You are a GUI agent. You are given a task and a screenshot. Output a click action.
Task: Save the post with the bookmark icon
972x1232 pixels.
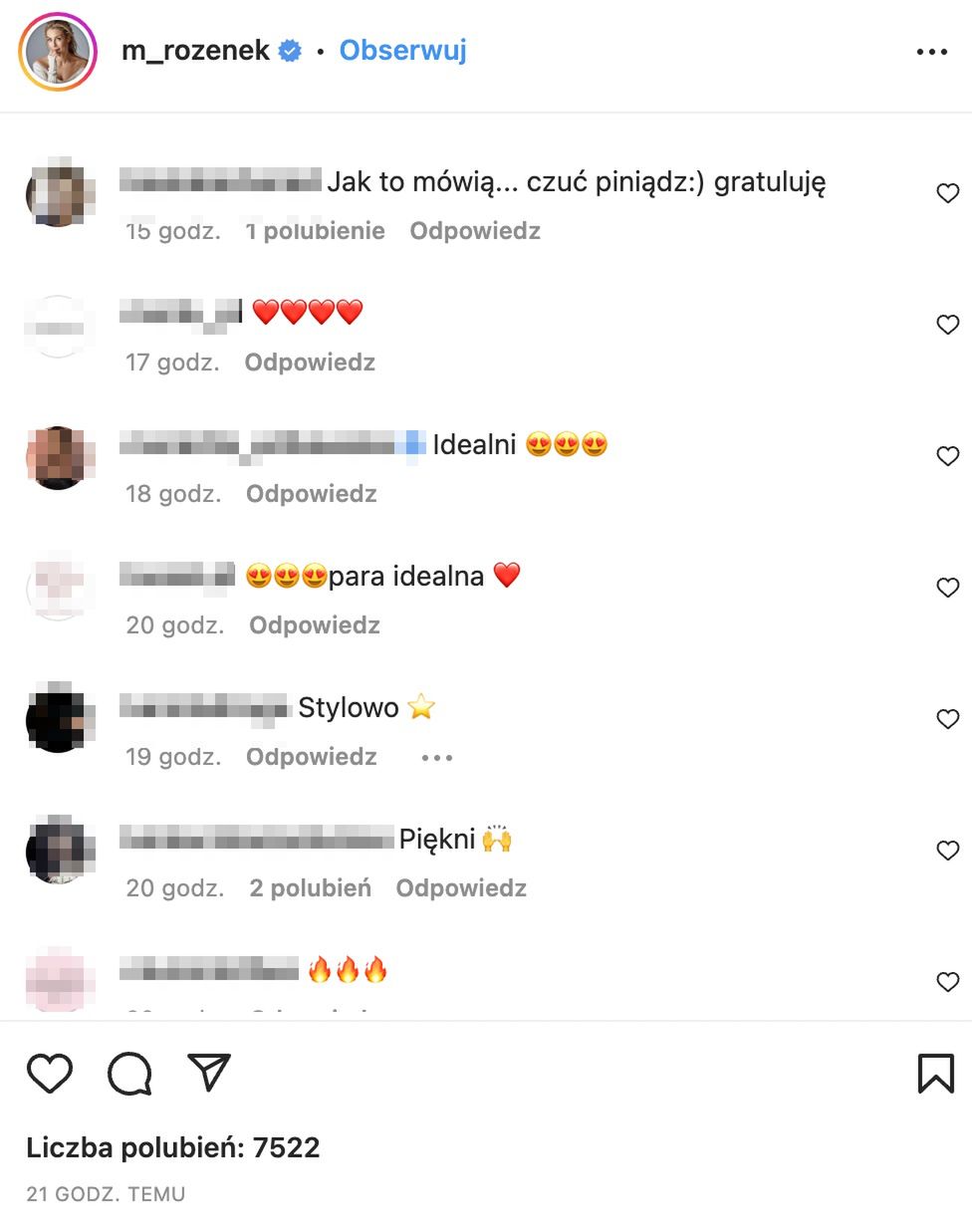pyautogui.click(x=935, y=1074)
